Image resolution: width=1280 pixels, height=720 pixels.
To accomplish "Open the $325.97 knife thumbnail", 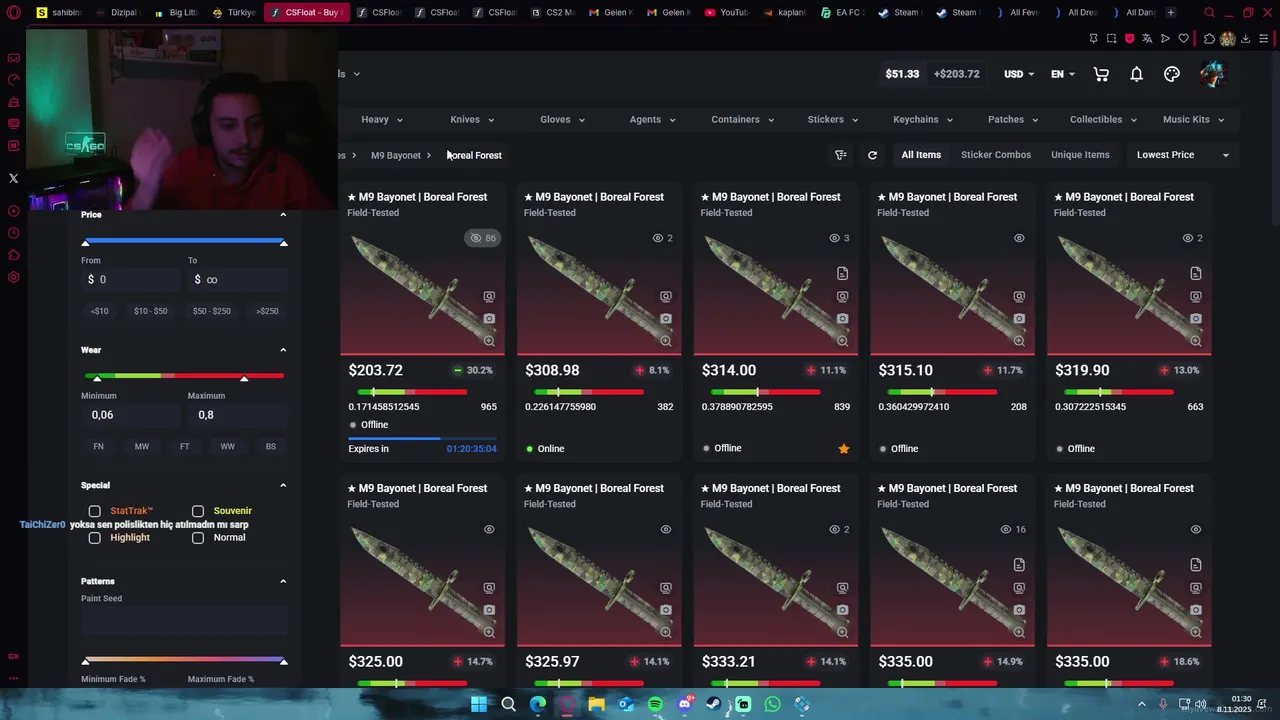I will coord(599,582).
